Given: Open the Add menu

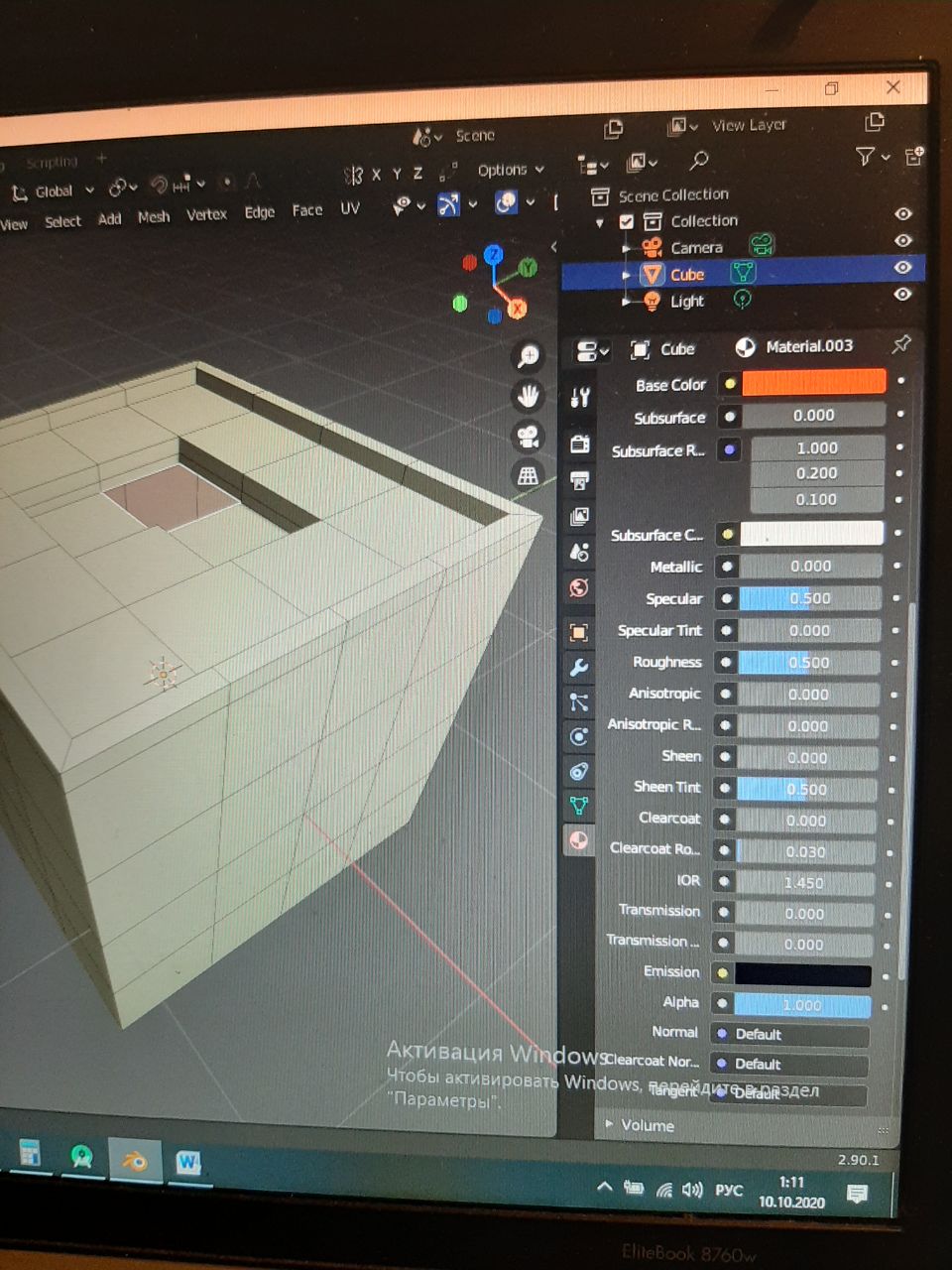Looking at the screenshot, I should point(109,219).
